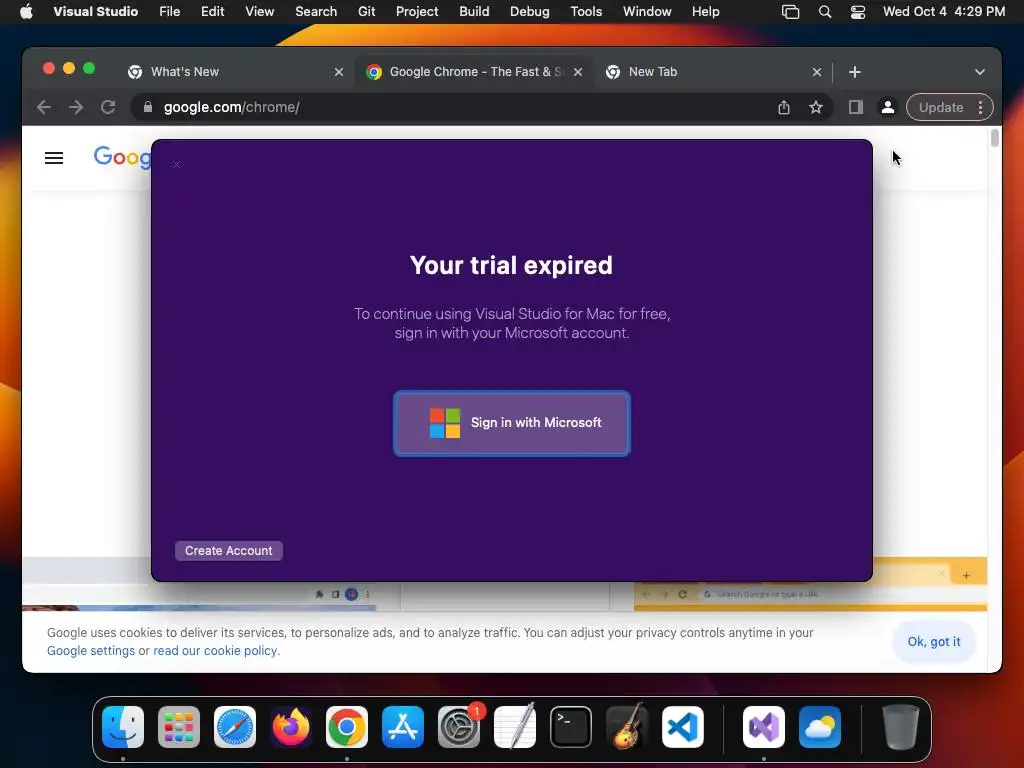Click Ok, got it on cookie banner
Image resolution: width=1024 pixels, height=768 pixels.
point(934,642)
